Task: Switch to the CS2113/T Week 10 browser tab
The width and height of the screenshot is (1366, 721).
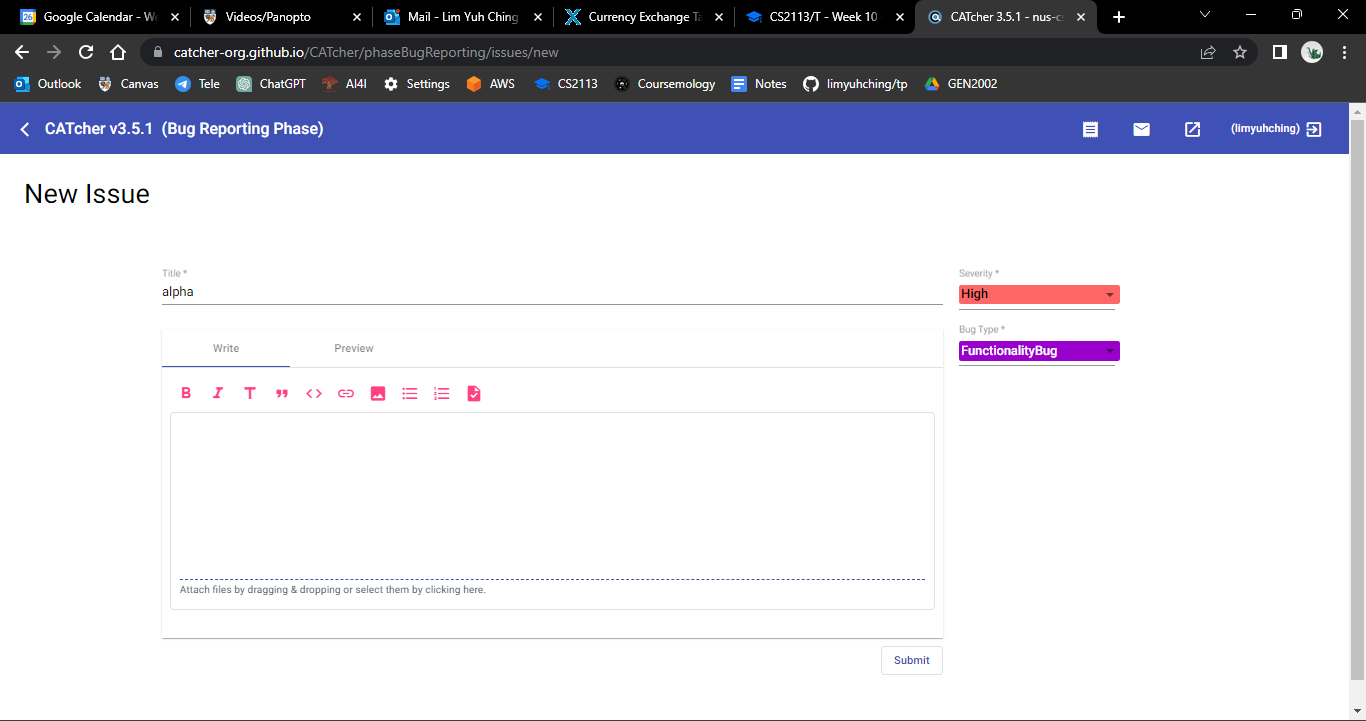Action: pos(825,17)
